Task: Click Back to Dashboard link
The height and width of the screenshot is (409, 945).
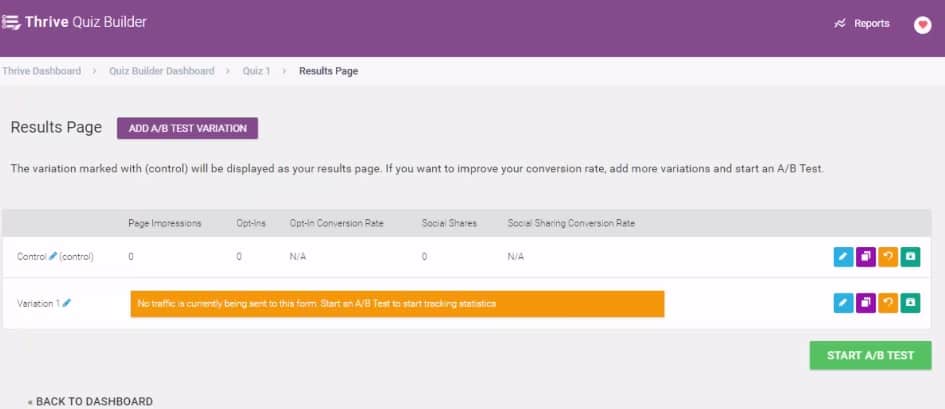Action: click(x=90, y=401)
